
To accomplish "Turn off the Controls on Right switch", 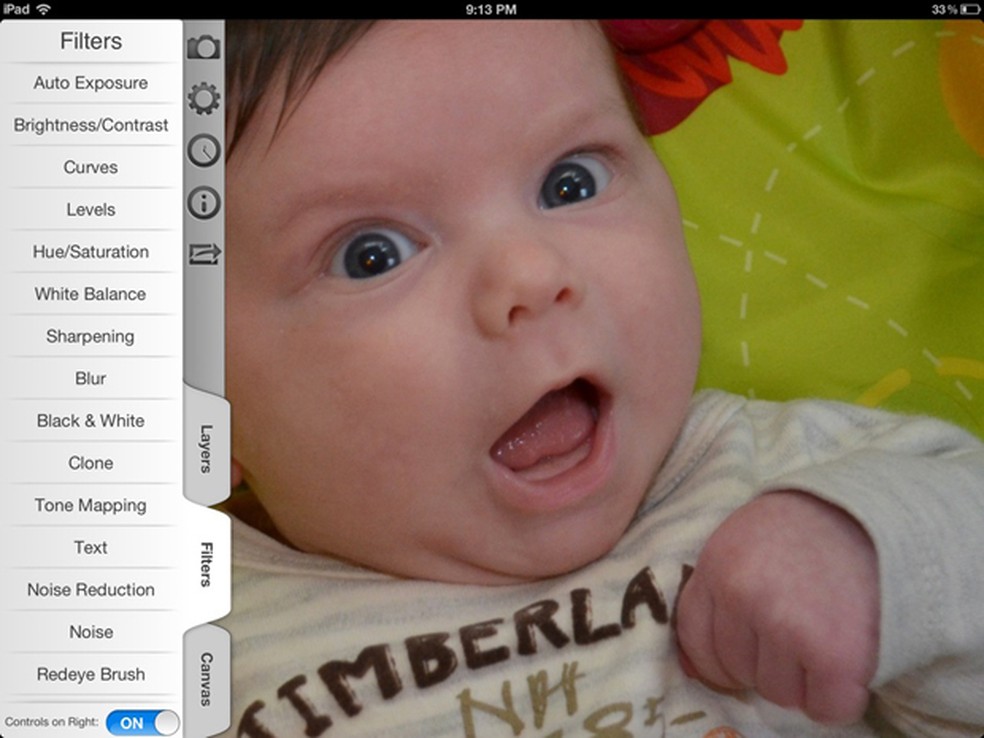I will [x=142, y=723].
